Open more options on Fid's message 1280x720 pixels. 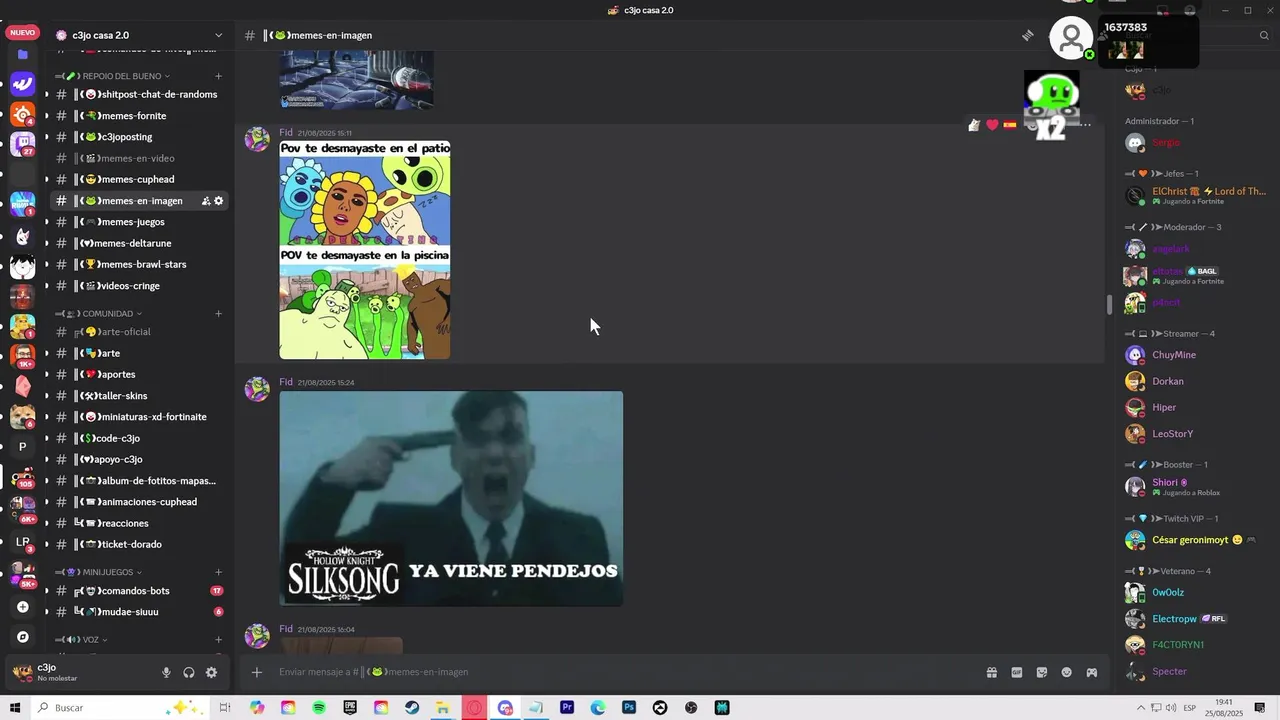pos(1084,125)
